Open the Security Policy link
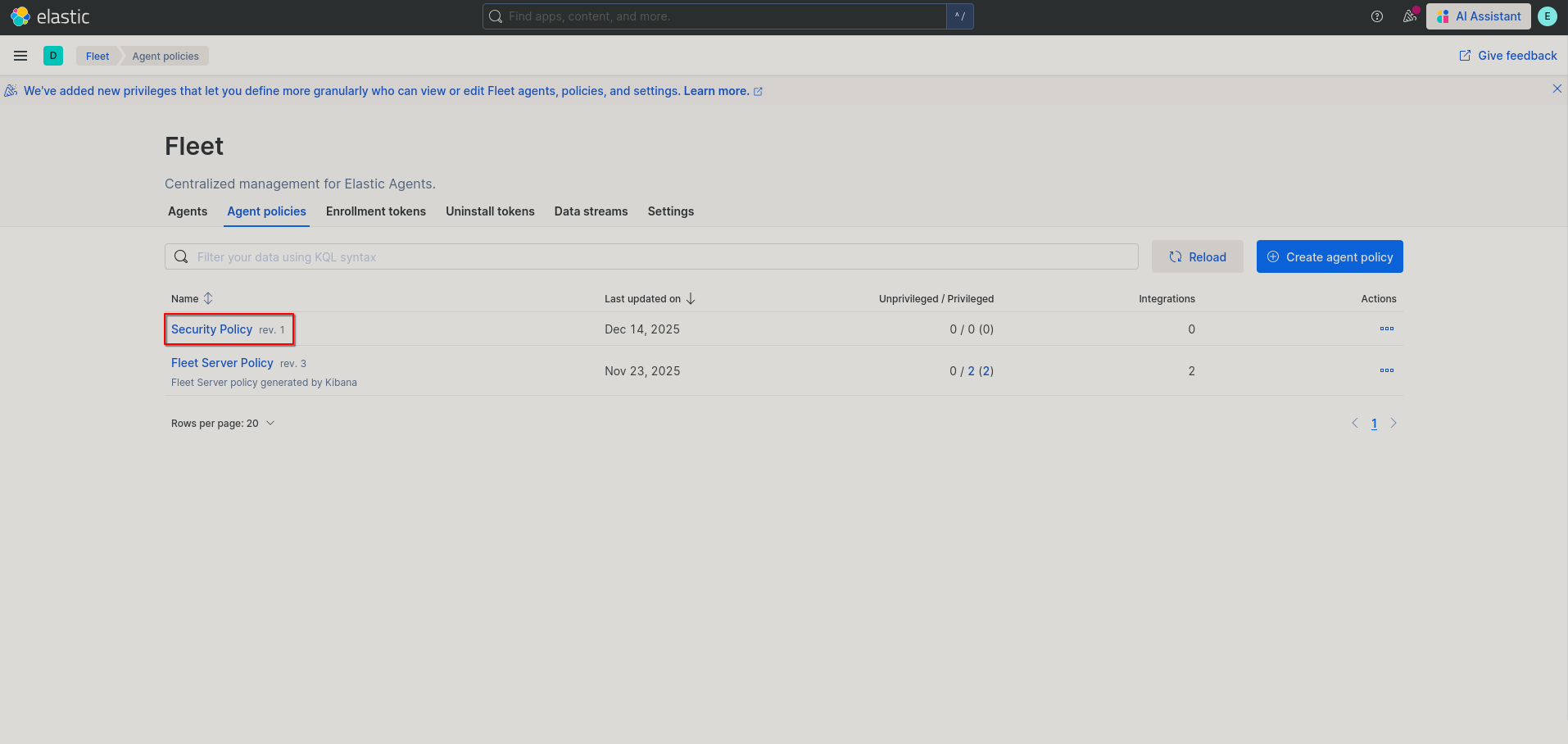The width and height of the screenshot is (1568, 744). click(211, 329)
